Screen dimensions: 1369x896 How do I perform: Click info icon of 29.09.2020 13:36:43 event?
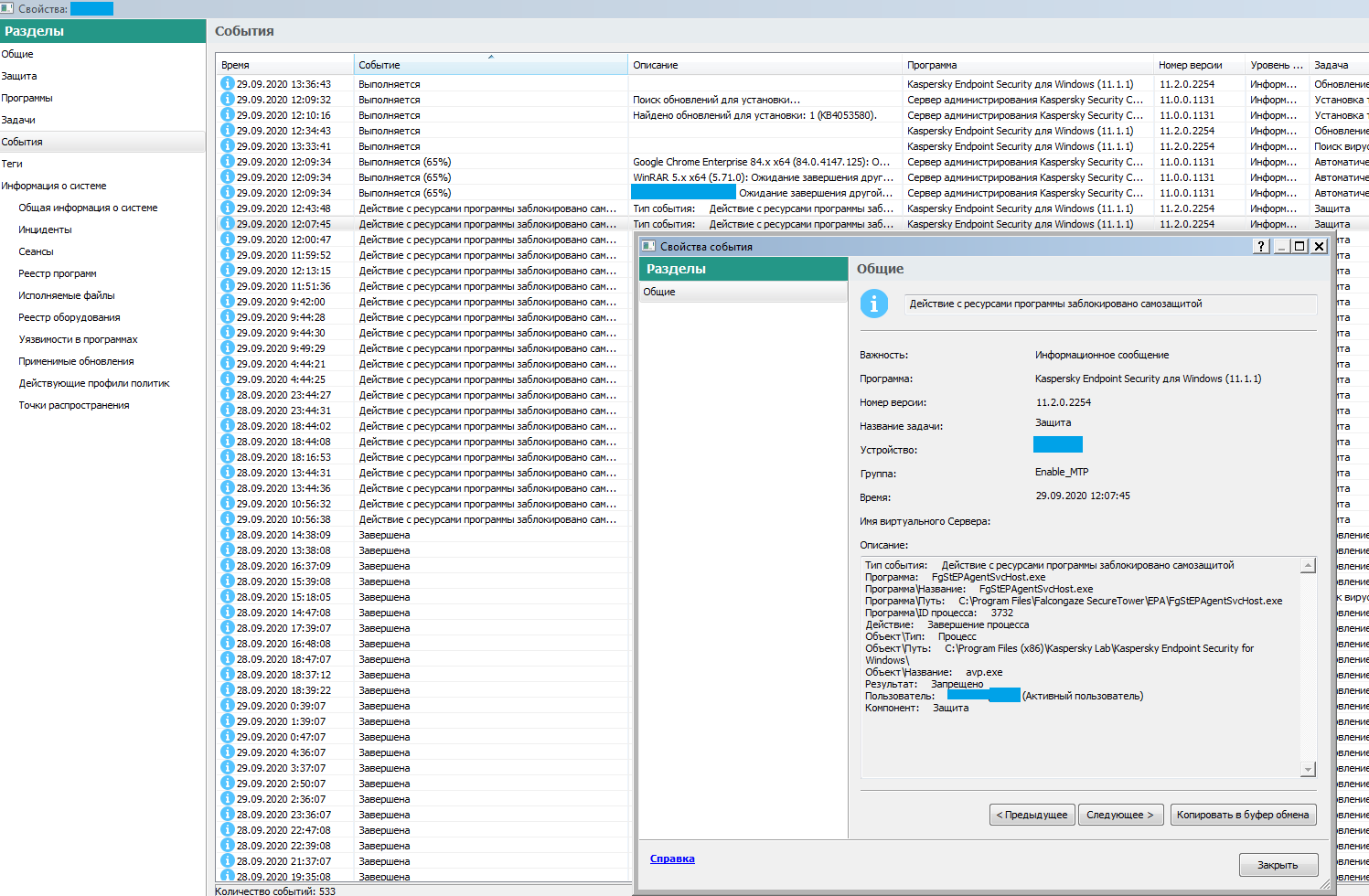coord(228,83)
